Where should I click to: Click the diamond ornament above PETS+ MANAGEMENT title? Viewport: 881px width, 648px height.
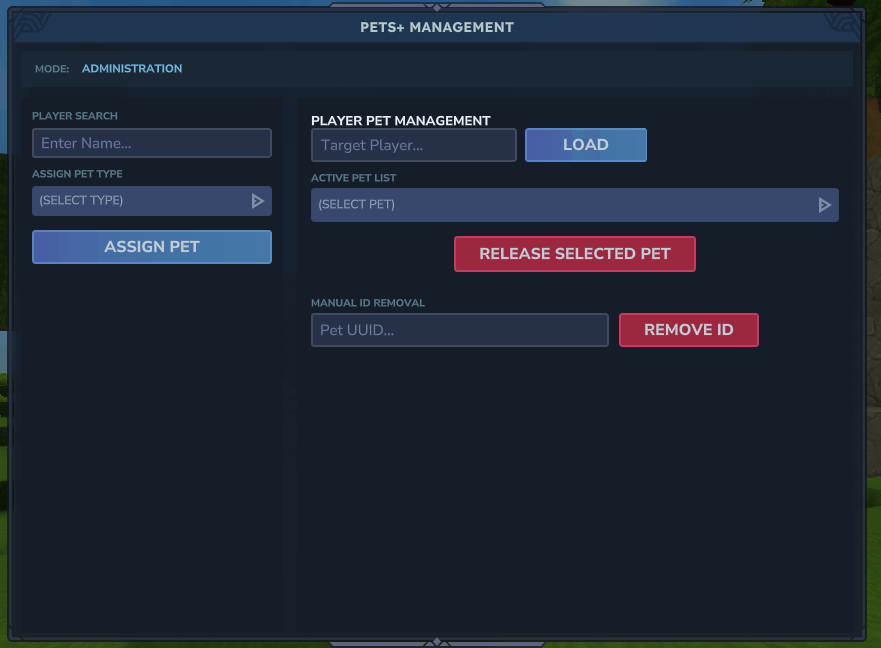click(x=437, y=6)
